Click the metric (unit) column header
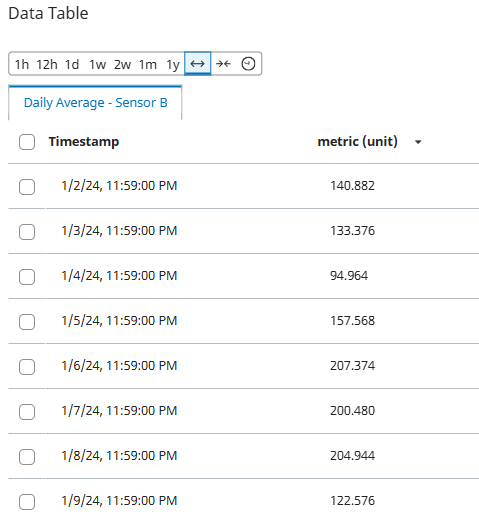This screenshot has height=519, width=479. click(x=357, y=141)
